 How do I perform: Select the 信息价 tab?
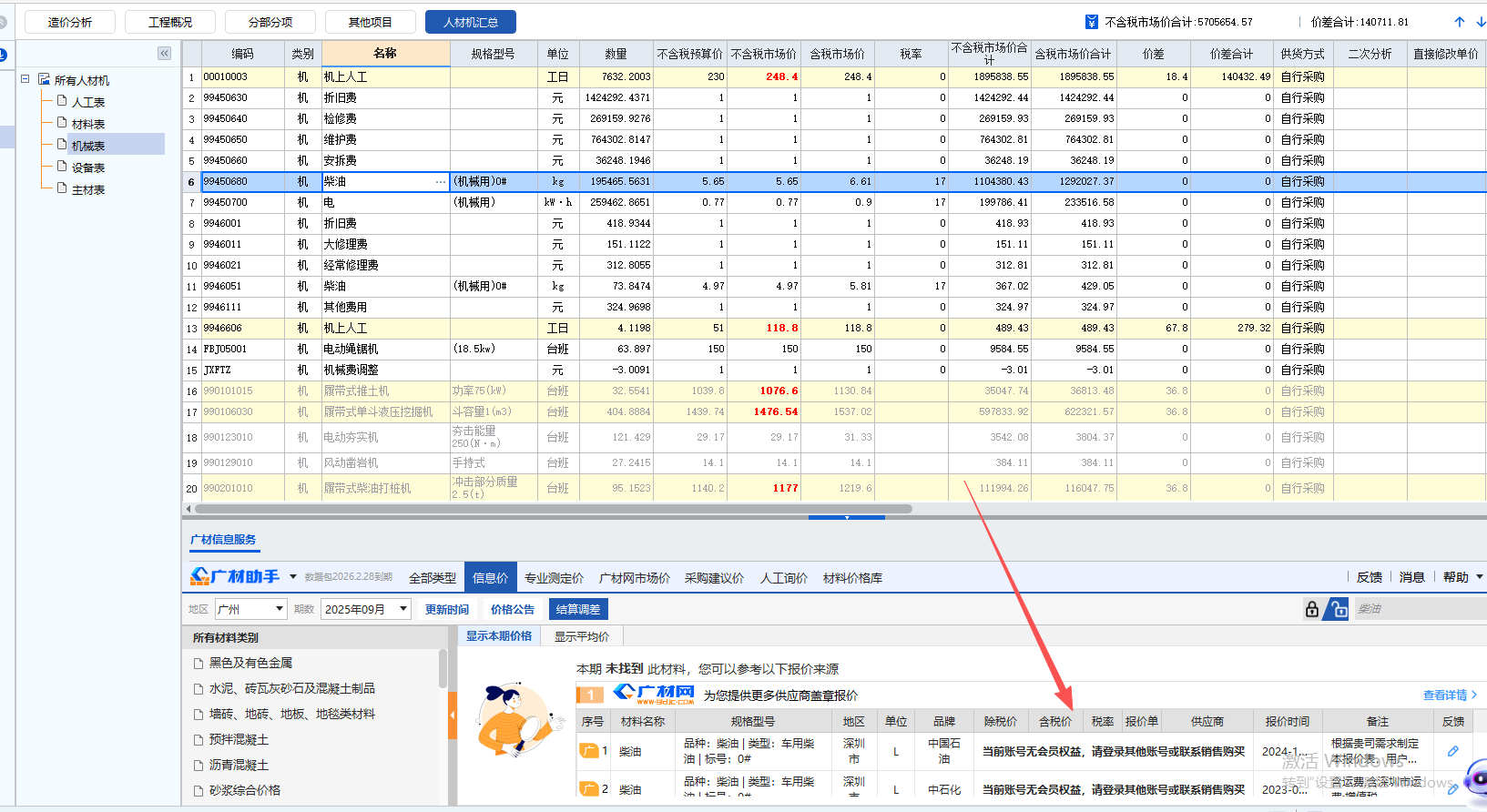coord(491,578)
